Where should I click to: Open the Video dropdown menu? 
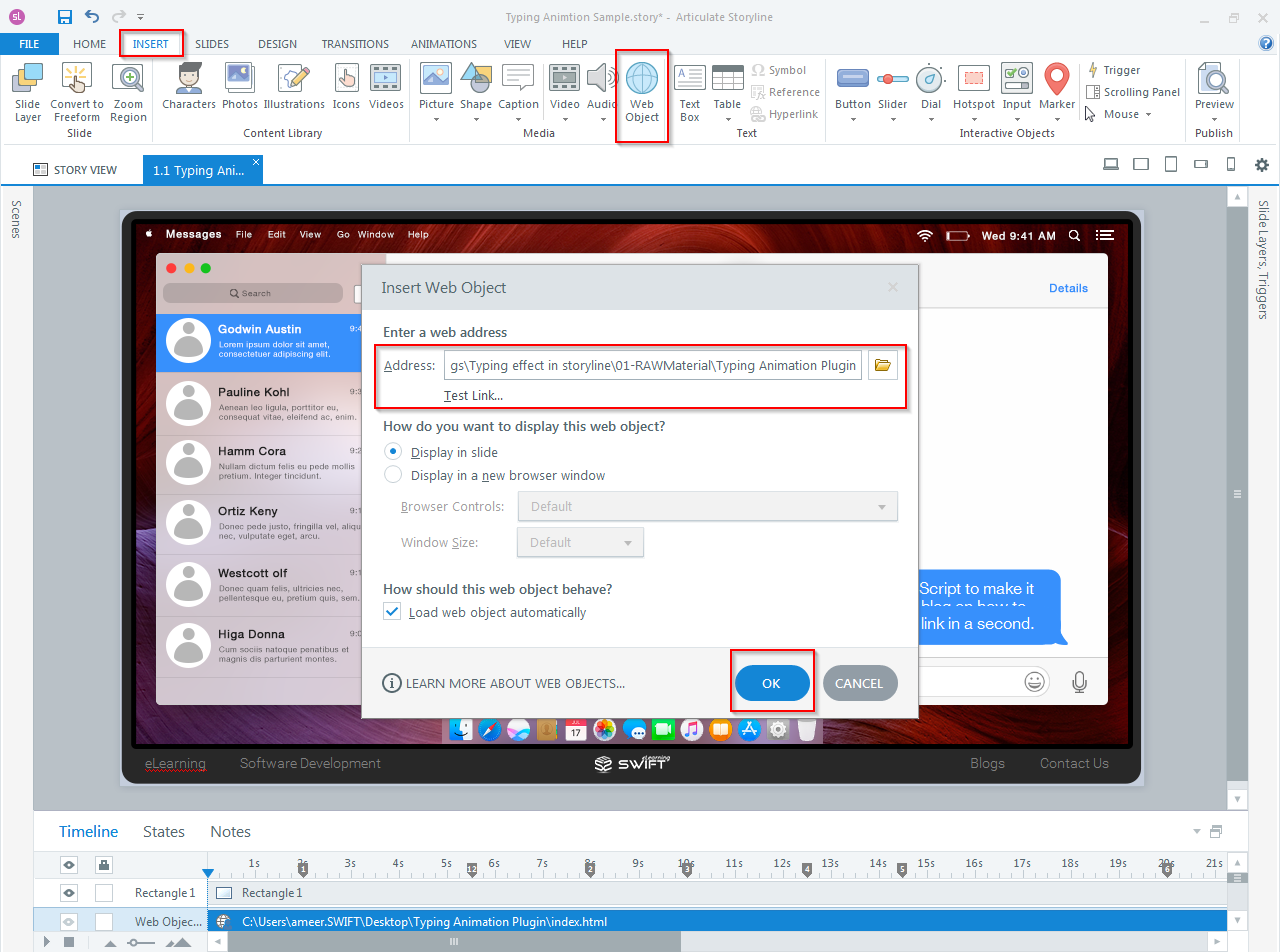point(565,119)
